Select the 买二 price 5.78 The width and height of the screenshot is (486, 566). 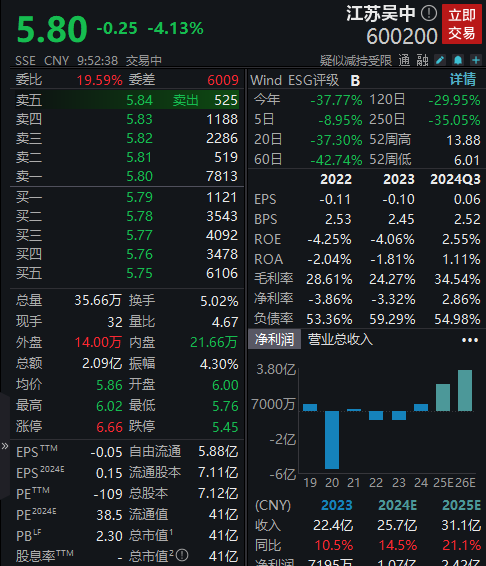click(139, 216)
